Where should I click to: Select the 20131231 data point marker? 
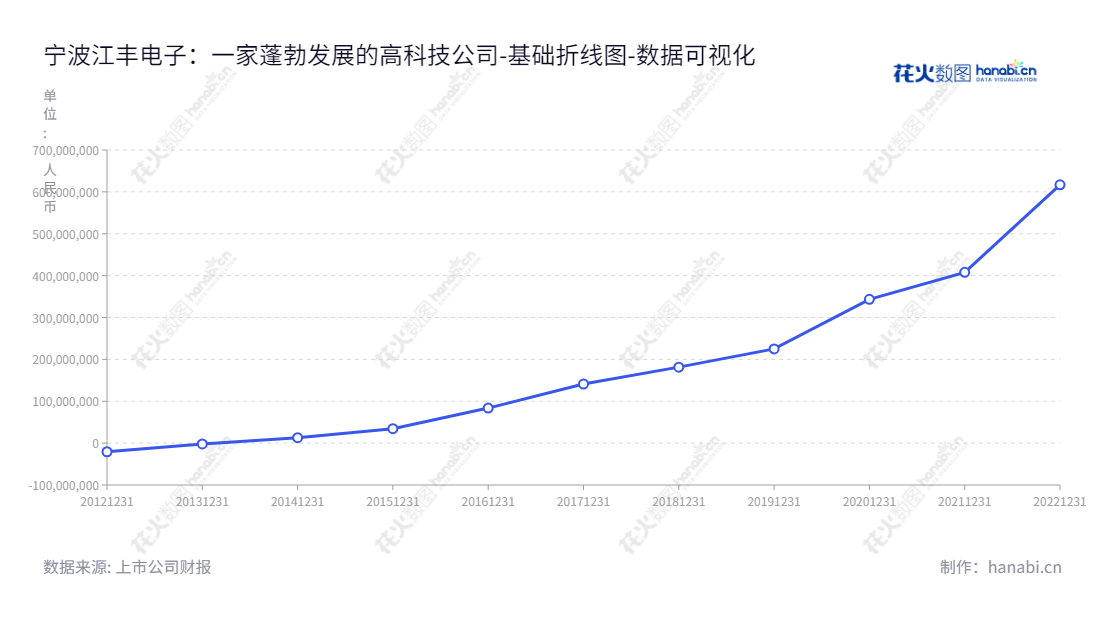202,444
